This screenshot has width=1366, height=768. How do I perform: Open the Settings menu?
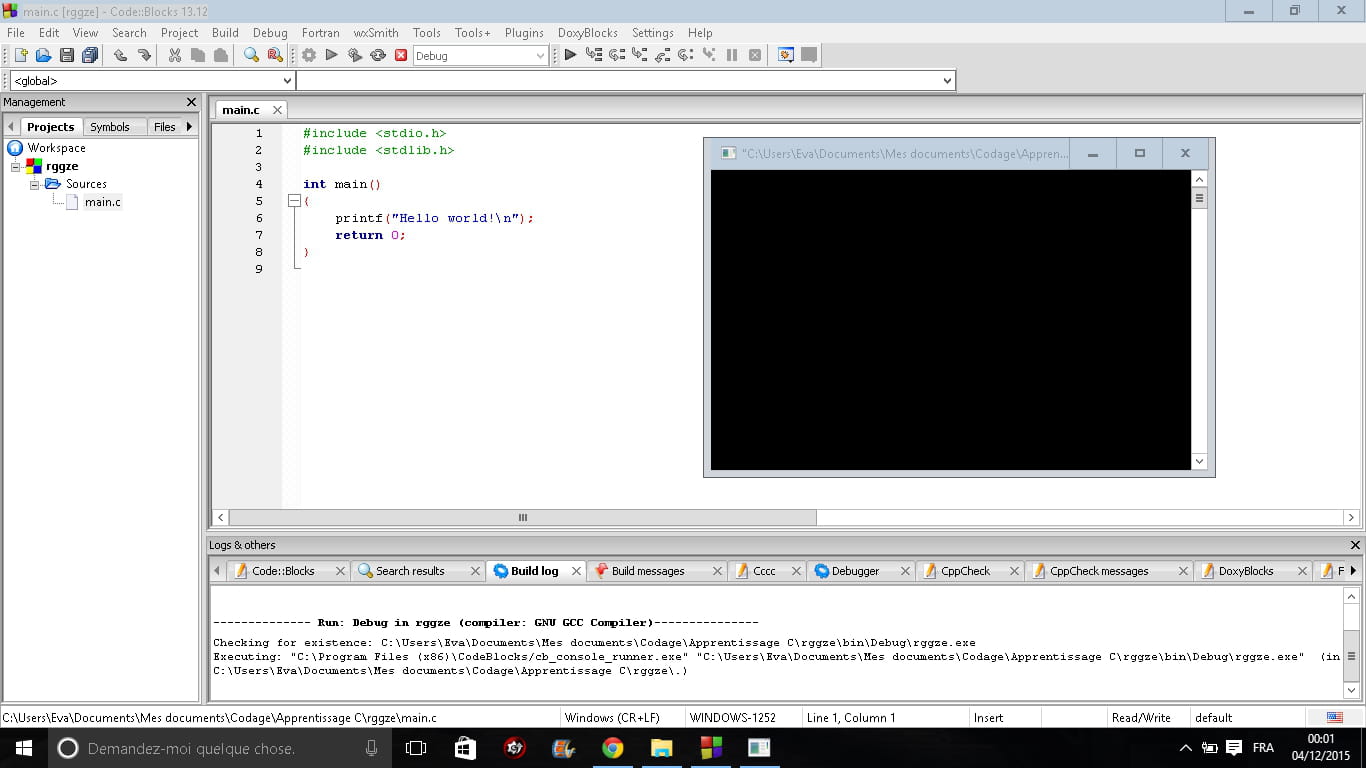[x=652, y=33]
